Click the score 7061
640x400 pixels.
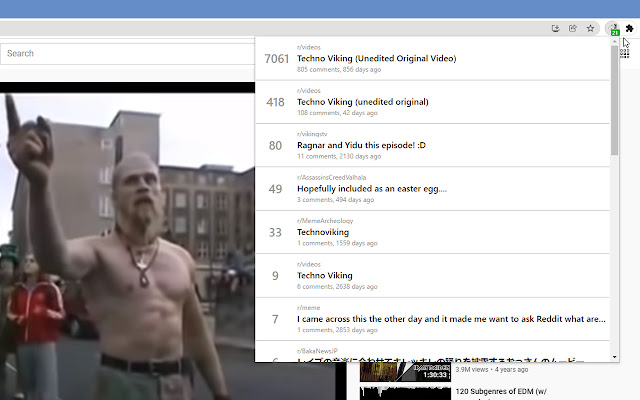276,59
